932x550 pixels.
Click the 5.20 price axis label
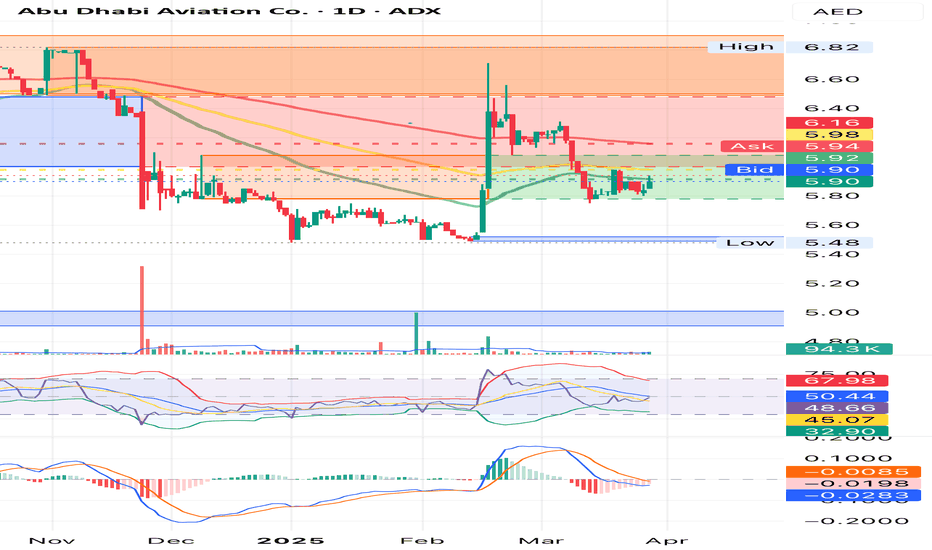[832, 283]
